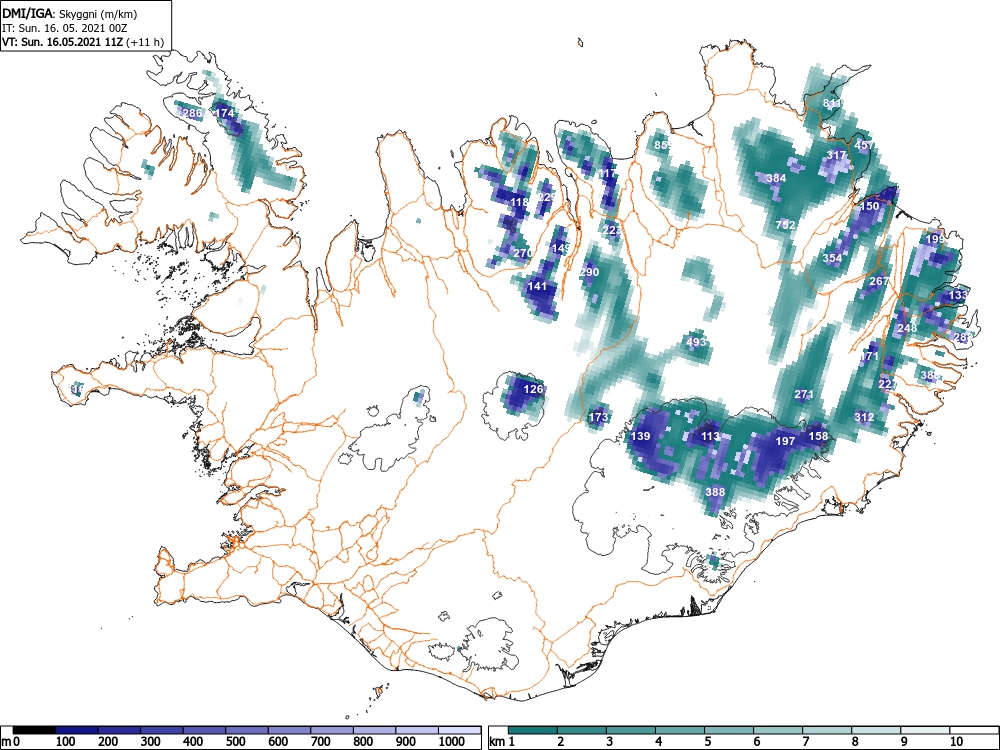Click the '700' label on metre scale
The height and width of the screenshot is (750, 1000).
[x=321, y=742]
